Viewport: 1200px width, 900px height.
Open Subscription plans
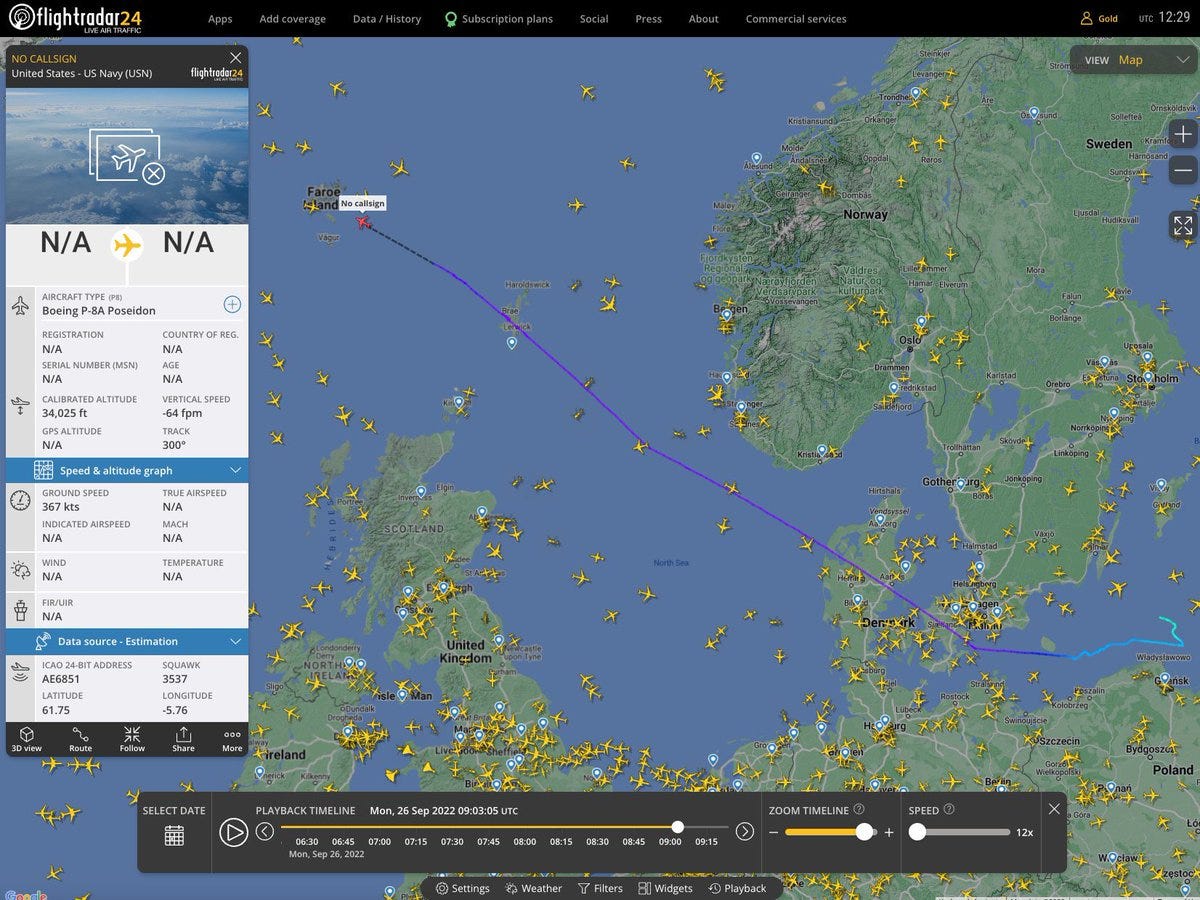498,19
